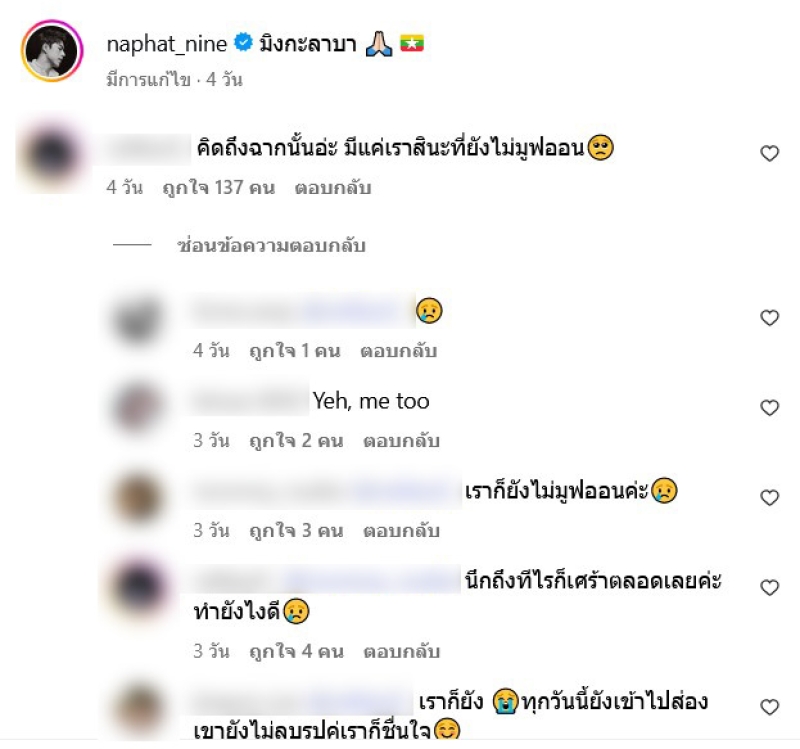Like the 'นึกถึงทีไรก็เศร้า' reply

tap(769, 588)
